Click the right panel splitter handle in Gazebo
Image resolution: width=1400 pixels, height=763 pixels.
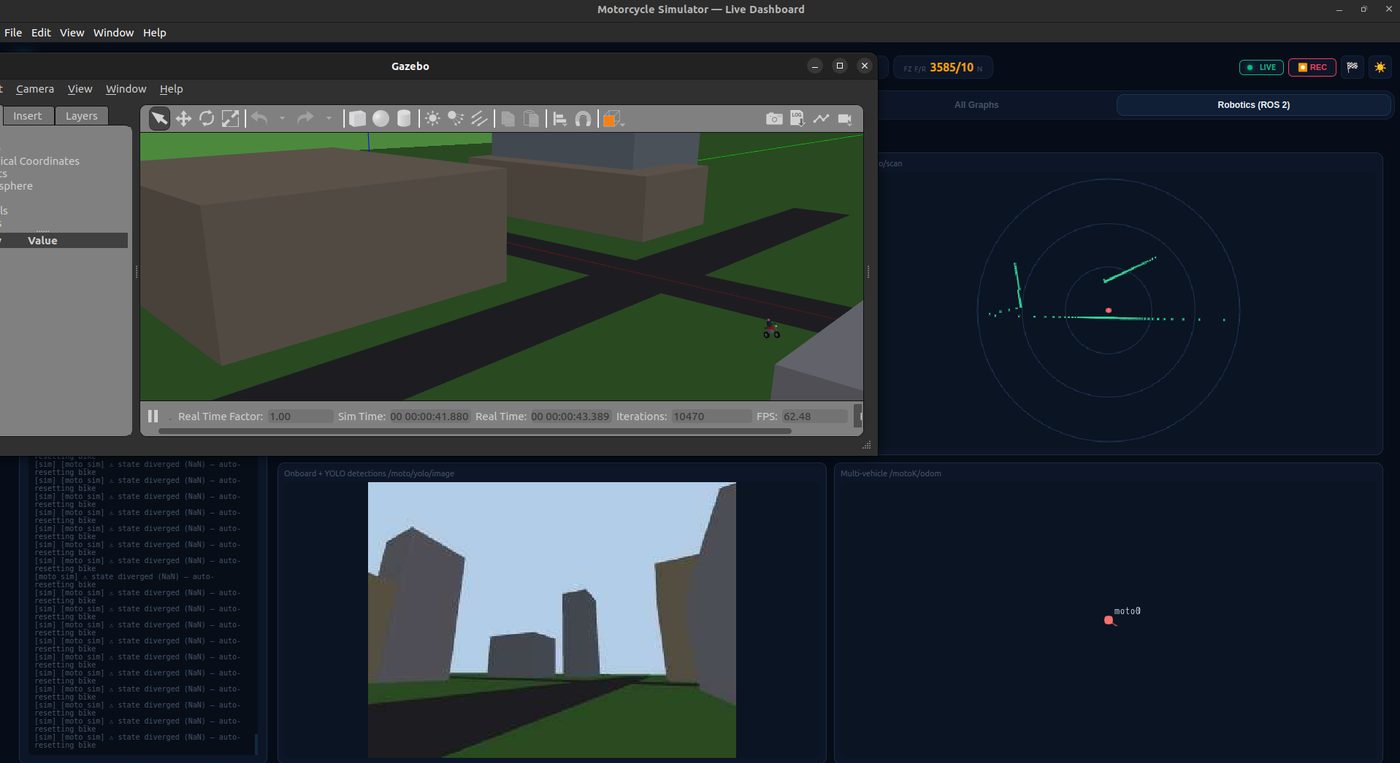[867, 272]
